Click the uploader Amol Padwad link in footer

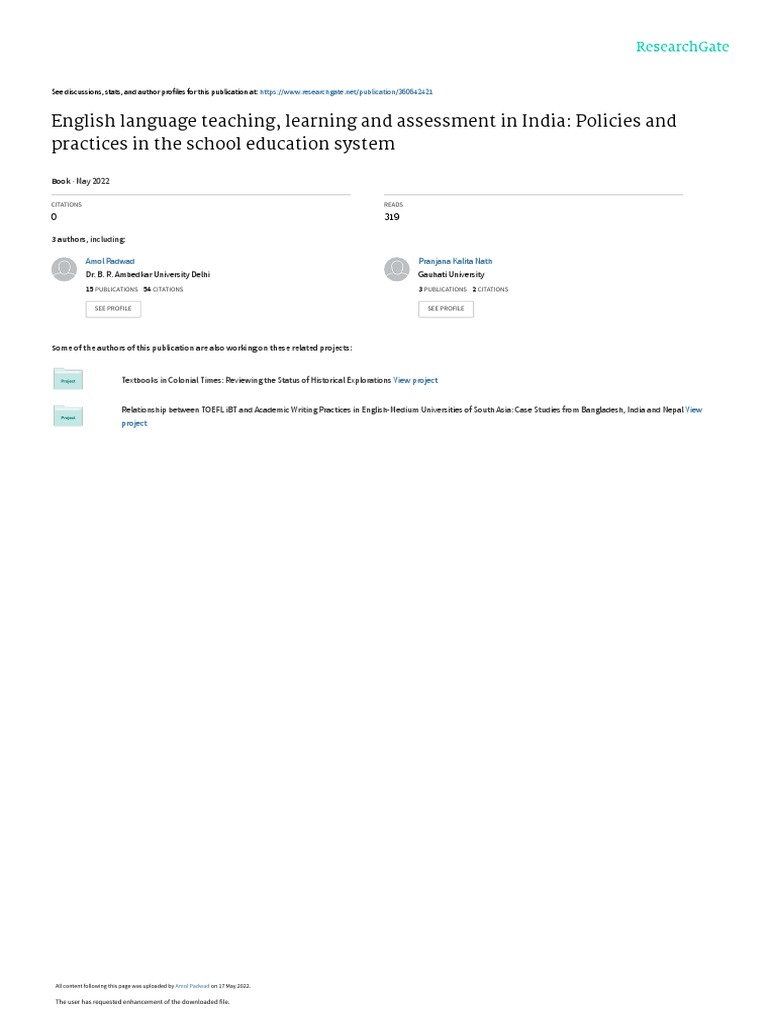191,985
